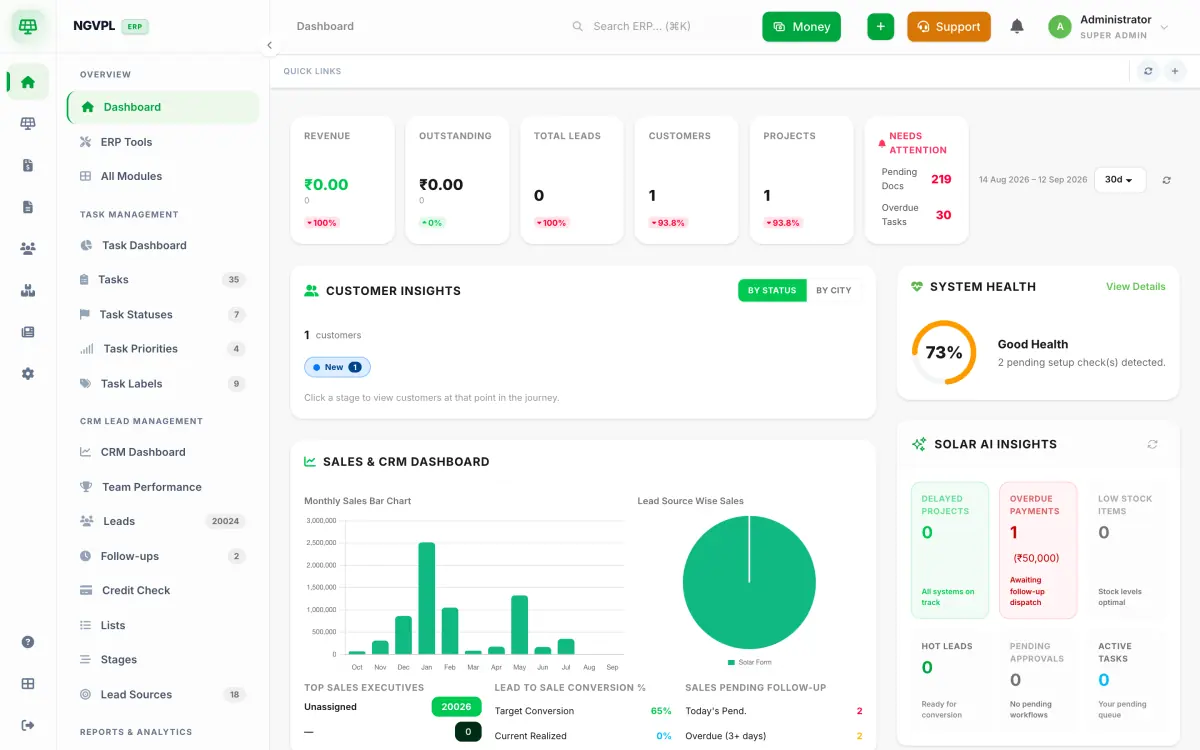The height and width of the screenshot is (750, 1200).
Task: Collapse the sidebar with the chevron
Action: (x=269, y=45)
